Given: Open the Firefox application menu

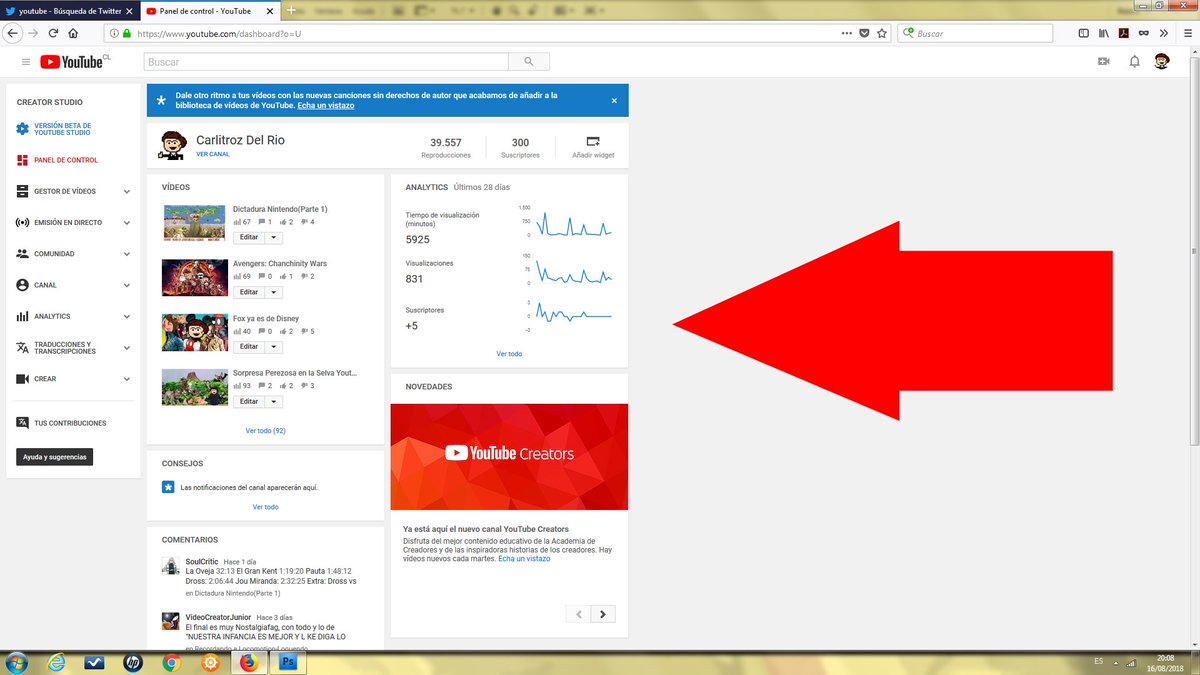Looking at the screenshot, I should (1186, 33).
